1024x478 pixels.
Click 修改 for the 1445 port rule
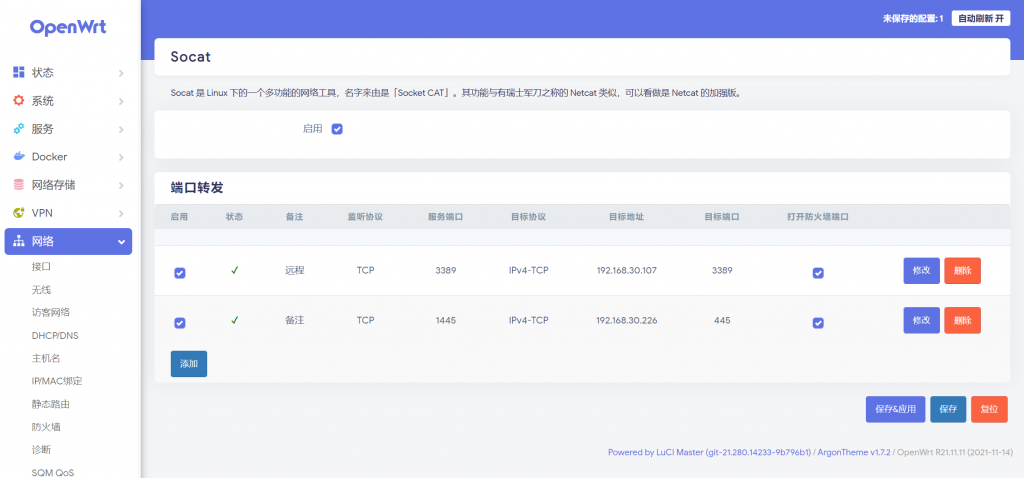point(921,320)
